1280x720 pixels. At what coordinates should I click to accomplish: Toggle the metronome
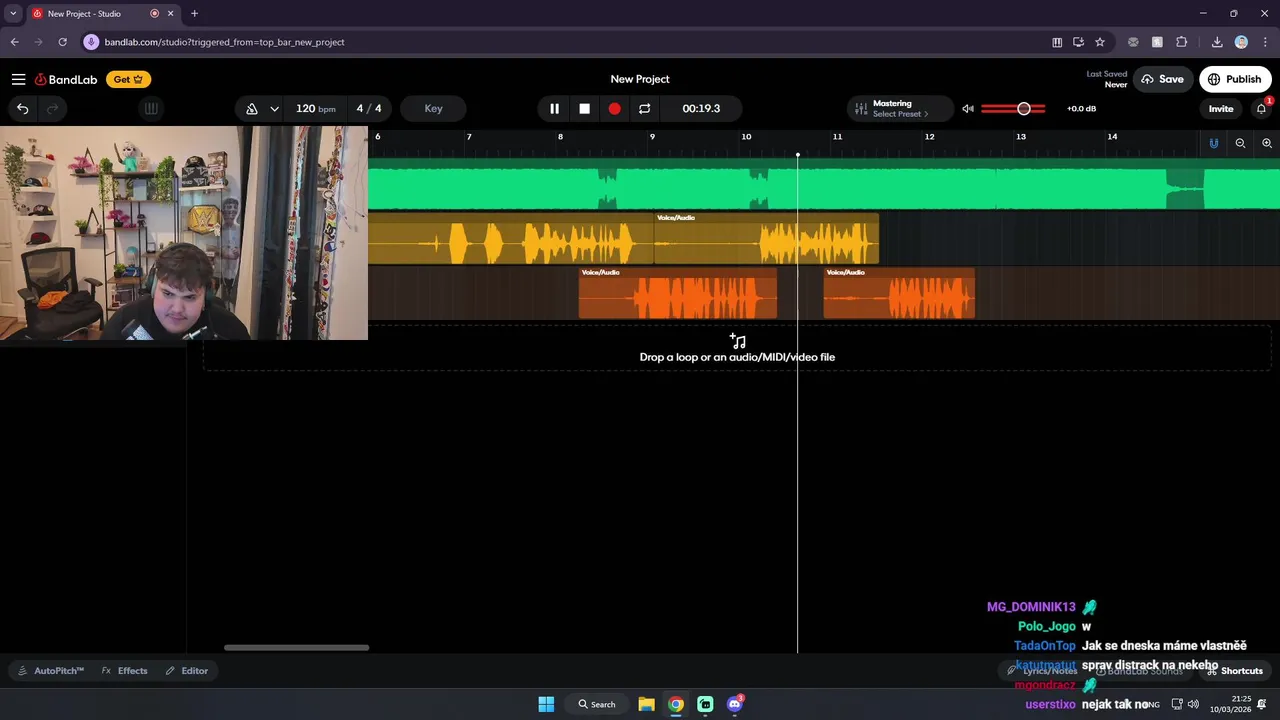[252, 108]
